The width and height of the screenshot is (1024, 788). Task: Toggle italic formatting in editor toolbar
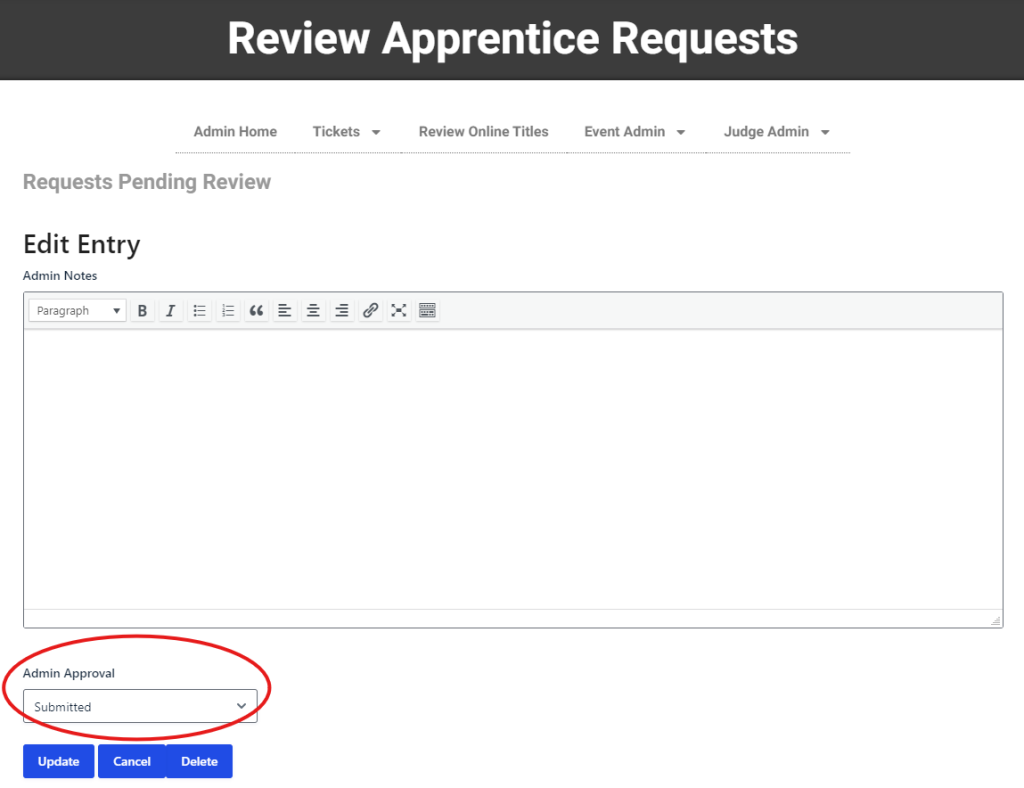(171, 311)
